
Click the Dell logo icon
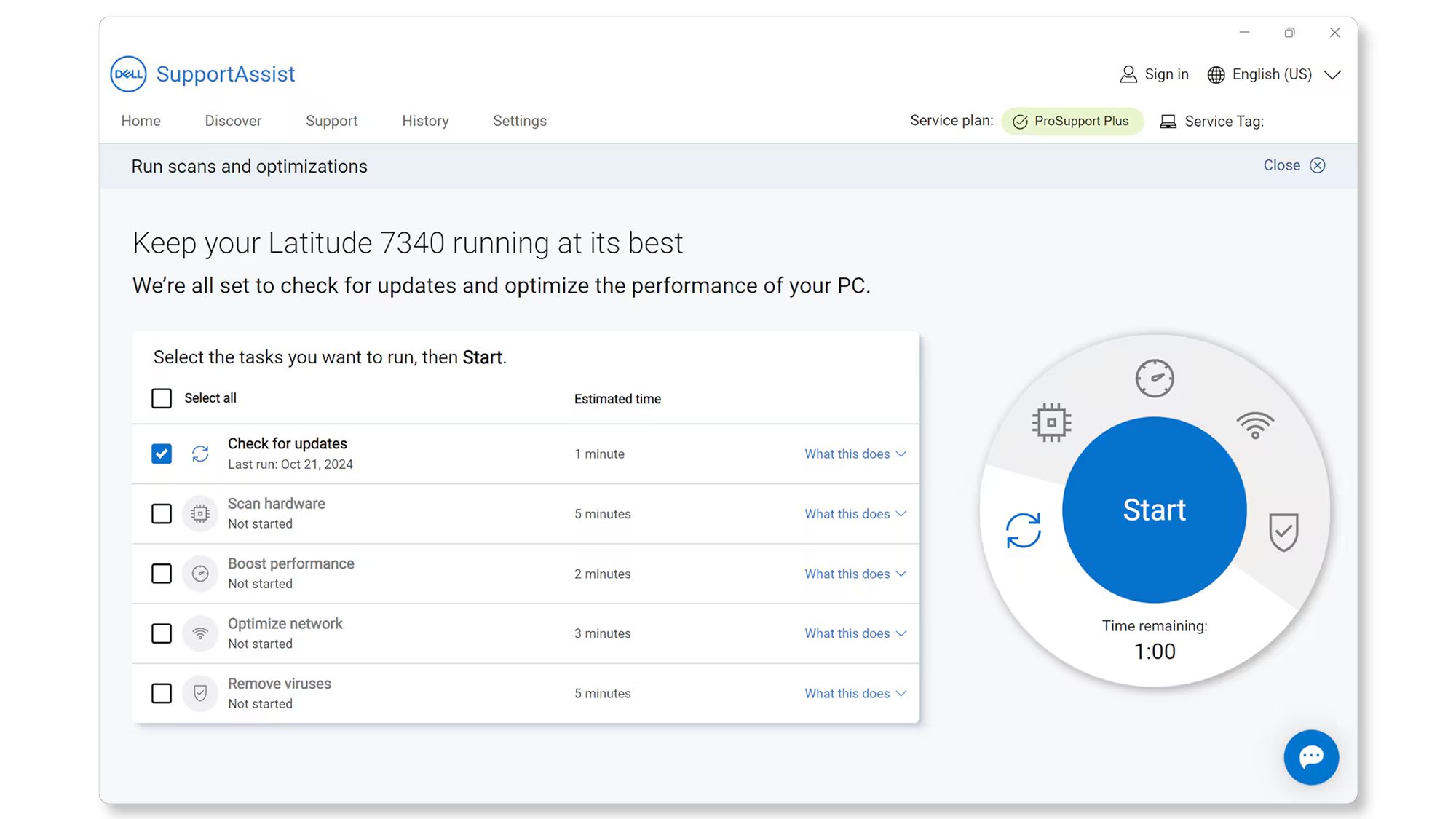128,74
